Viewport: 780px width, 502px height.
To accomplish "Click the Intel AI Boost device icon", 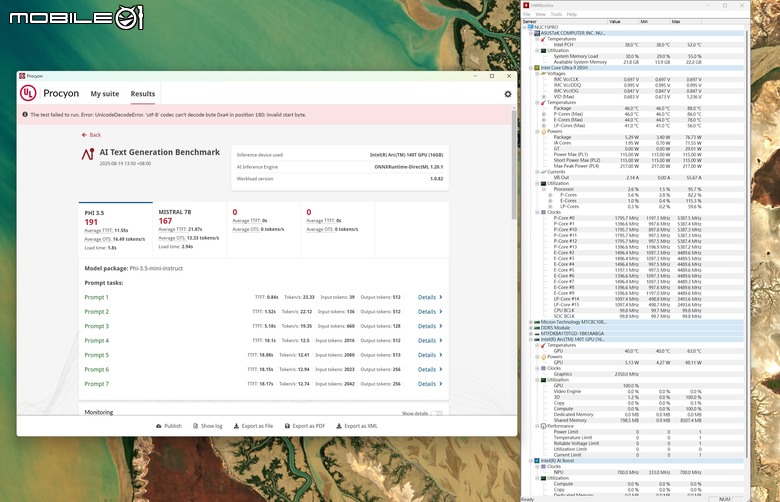I will pyautogui.click(x=537, y=461).
